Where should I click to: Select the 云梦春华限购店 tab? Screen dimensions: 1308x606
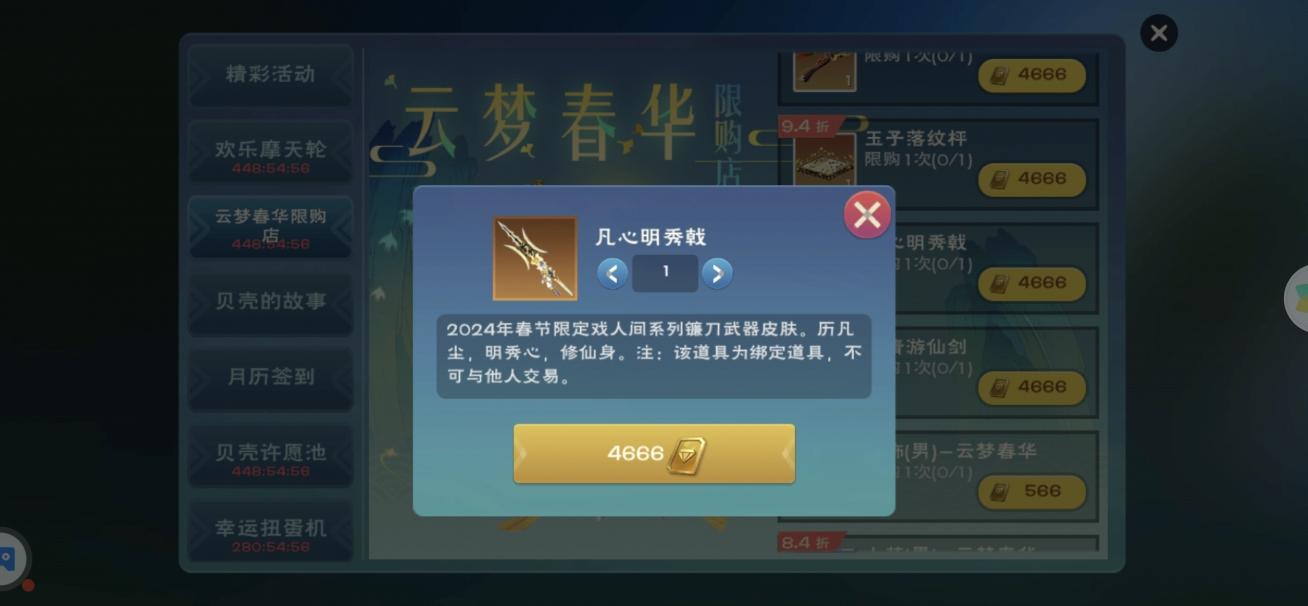tap(270, 227)
